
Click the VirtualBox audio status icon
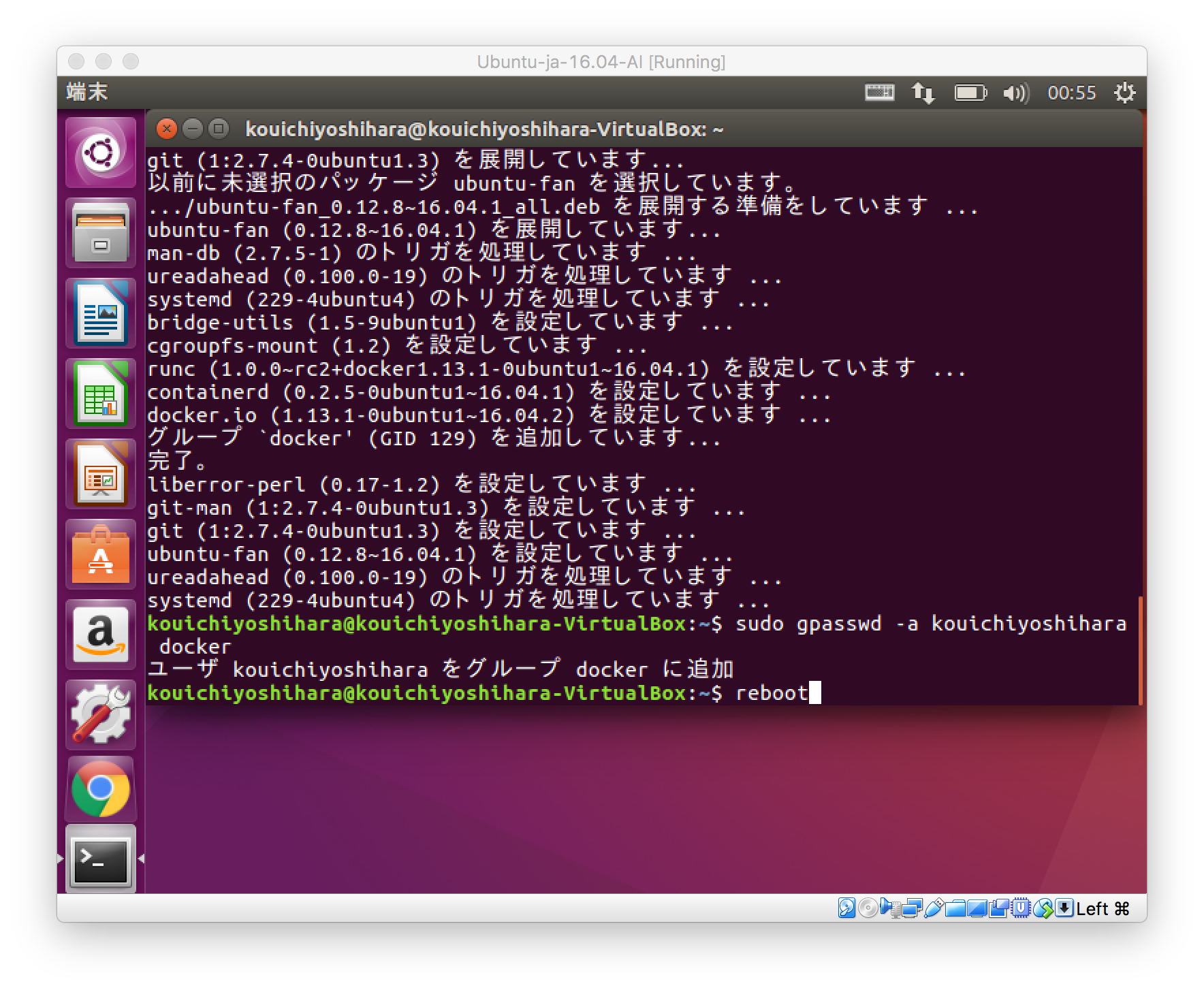point(889,908)
